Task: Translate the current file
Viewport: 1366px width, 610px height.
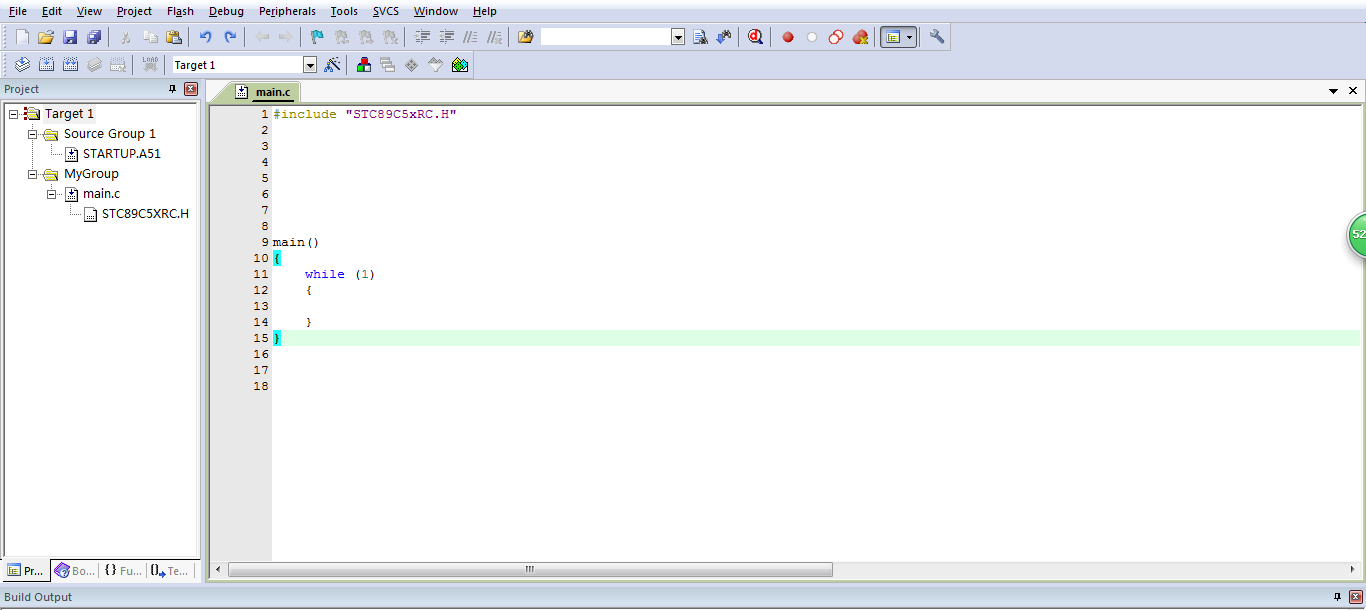Action: [x=22, y=65]
